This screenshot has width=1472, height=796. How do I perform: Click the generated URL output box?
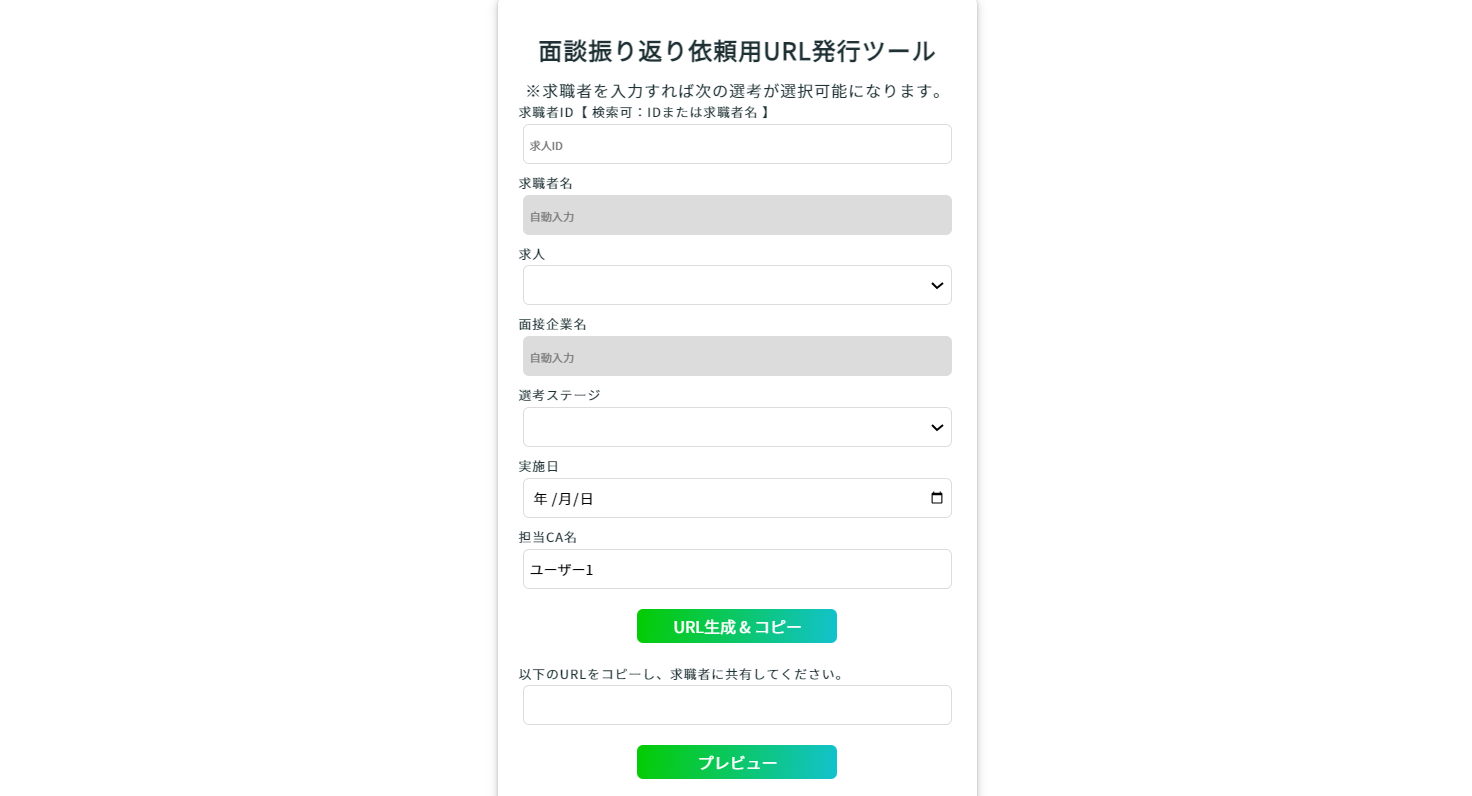click(x=737, y=705)
